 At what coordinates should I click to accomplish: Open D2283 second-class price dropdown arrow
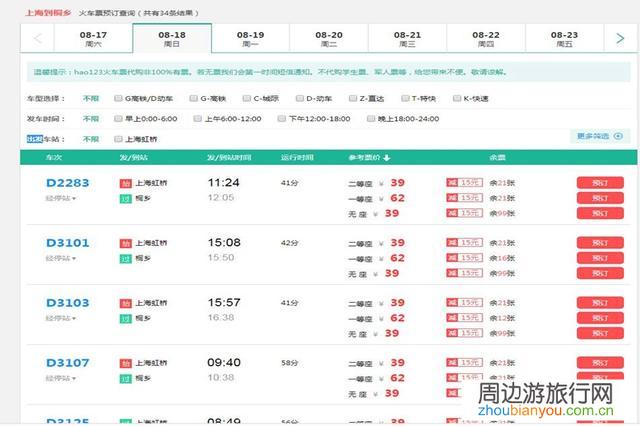(x=381, y=184)
